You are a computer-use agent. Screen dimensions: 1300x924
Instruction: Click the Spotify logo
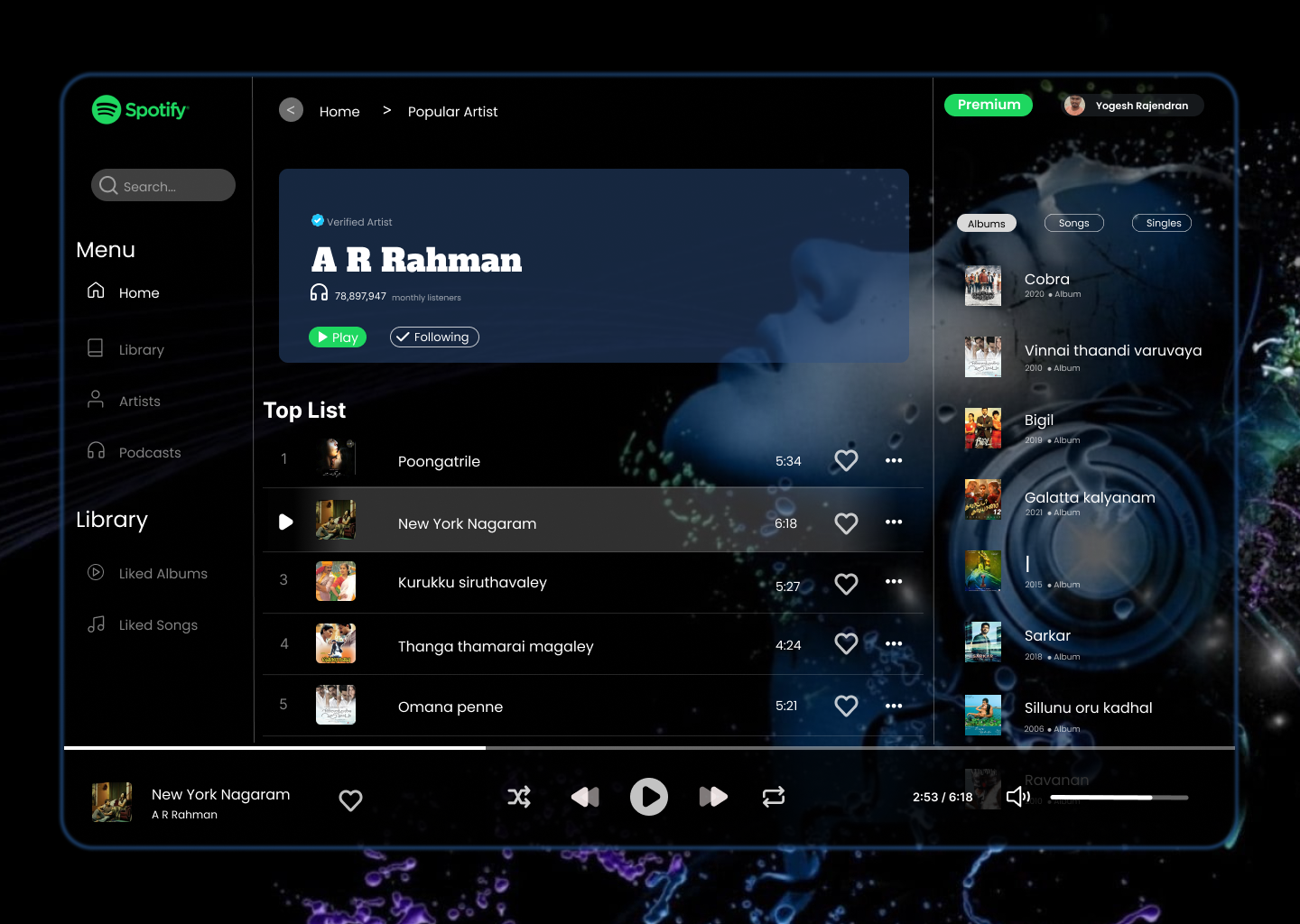pos(140,110)
